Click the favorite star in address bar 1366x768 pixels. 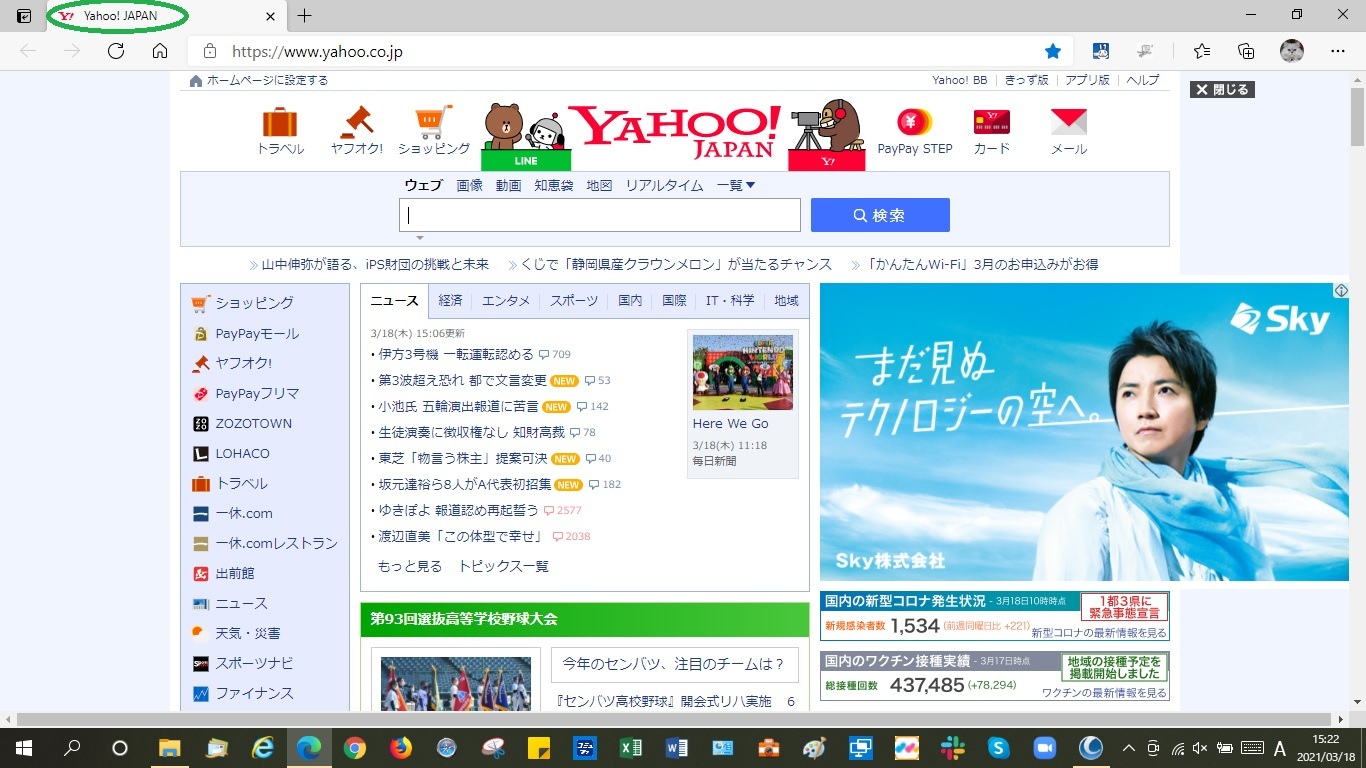coord(1052,51)
